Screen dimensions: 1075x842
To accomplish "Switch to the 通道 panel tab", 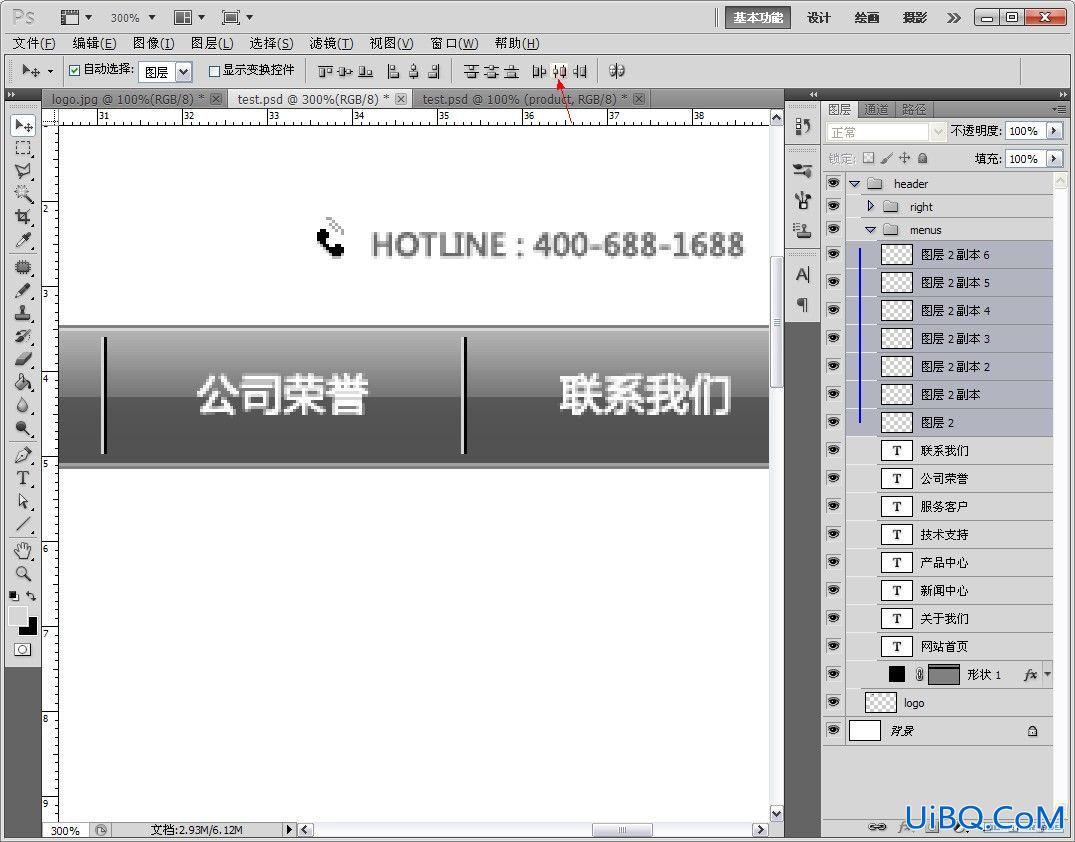I will pos(875,109).
